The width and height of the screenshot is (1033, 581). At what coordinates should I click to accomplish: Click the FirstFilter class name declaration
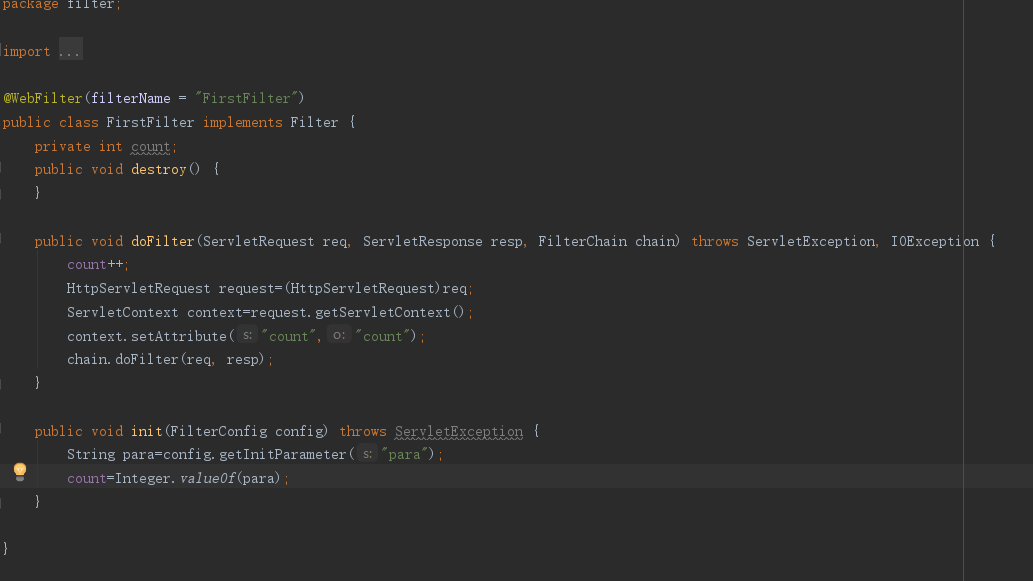click(150, 123)
